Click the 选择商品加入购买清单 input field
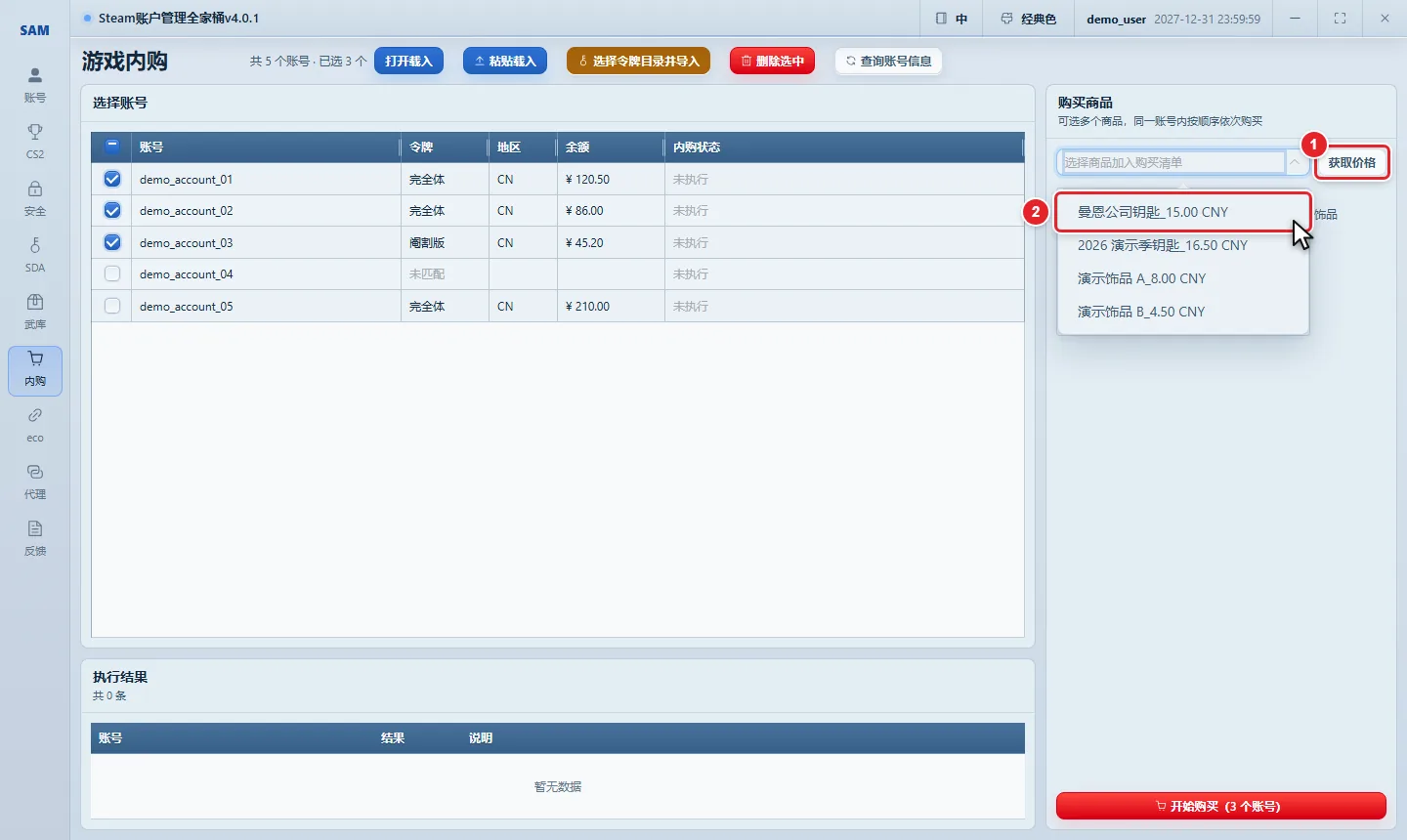 1172,163
